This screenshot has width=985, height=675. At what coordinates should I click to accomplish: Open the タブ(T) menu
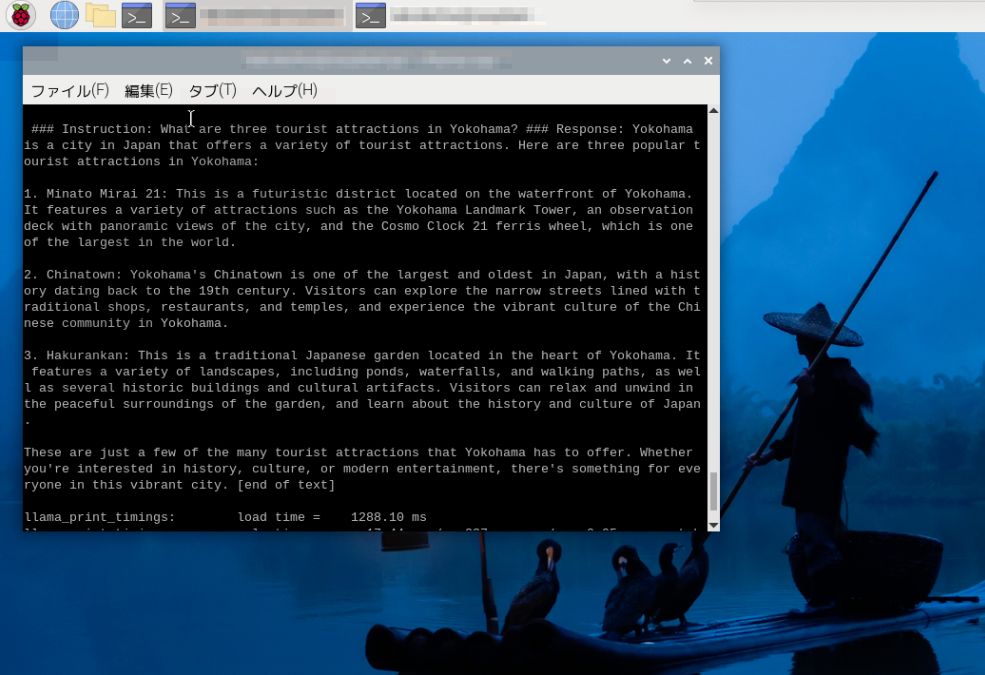click(212, 91)
